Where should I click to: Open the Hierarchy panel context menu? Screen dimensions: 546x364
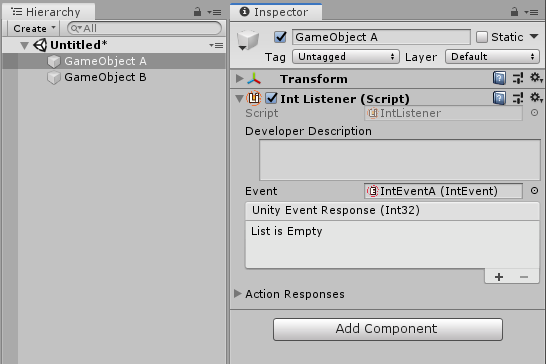214,13
